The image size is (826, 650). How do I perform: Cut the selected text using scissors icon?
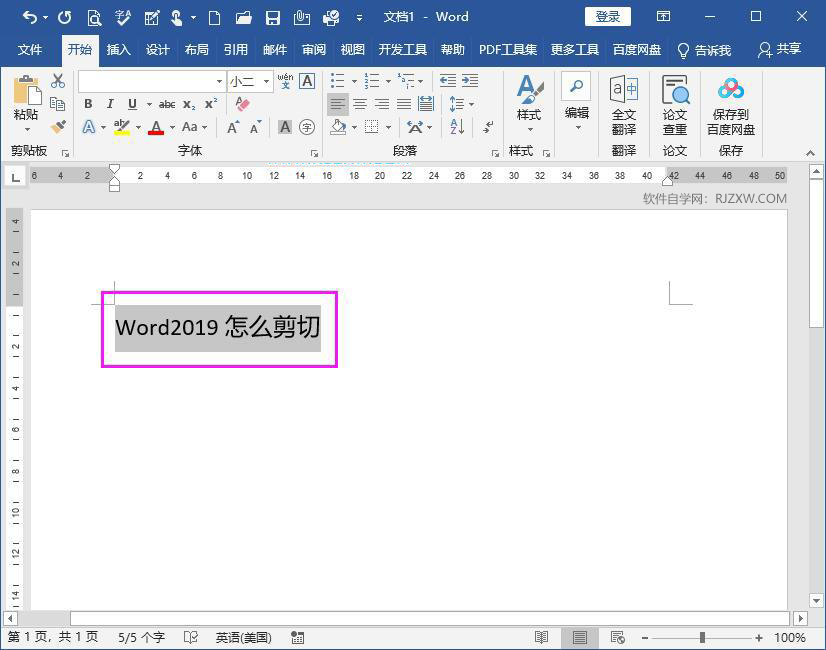(58, 80)
